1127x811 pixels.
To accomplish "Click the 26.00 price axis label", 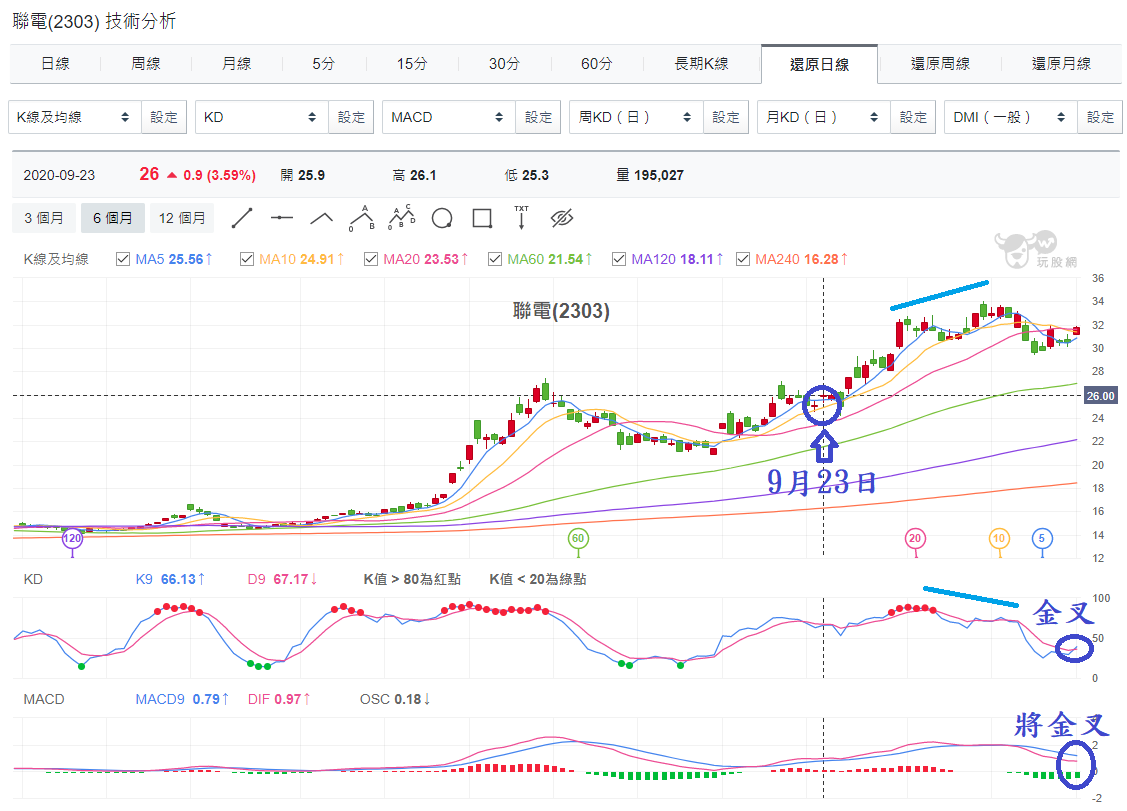I will (1100, 396).
